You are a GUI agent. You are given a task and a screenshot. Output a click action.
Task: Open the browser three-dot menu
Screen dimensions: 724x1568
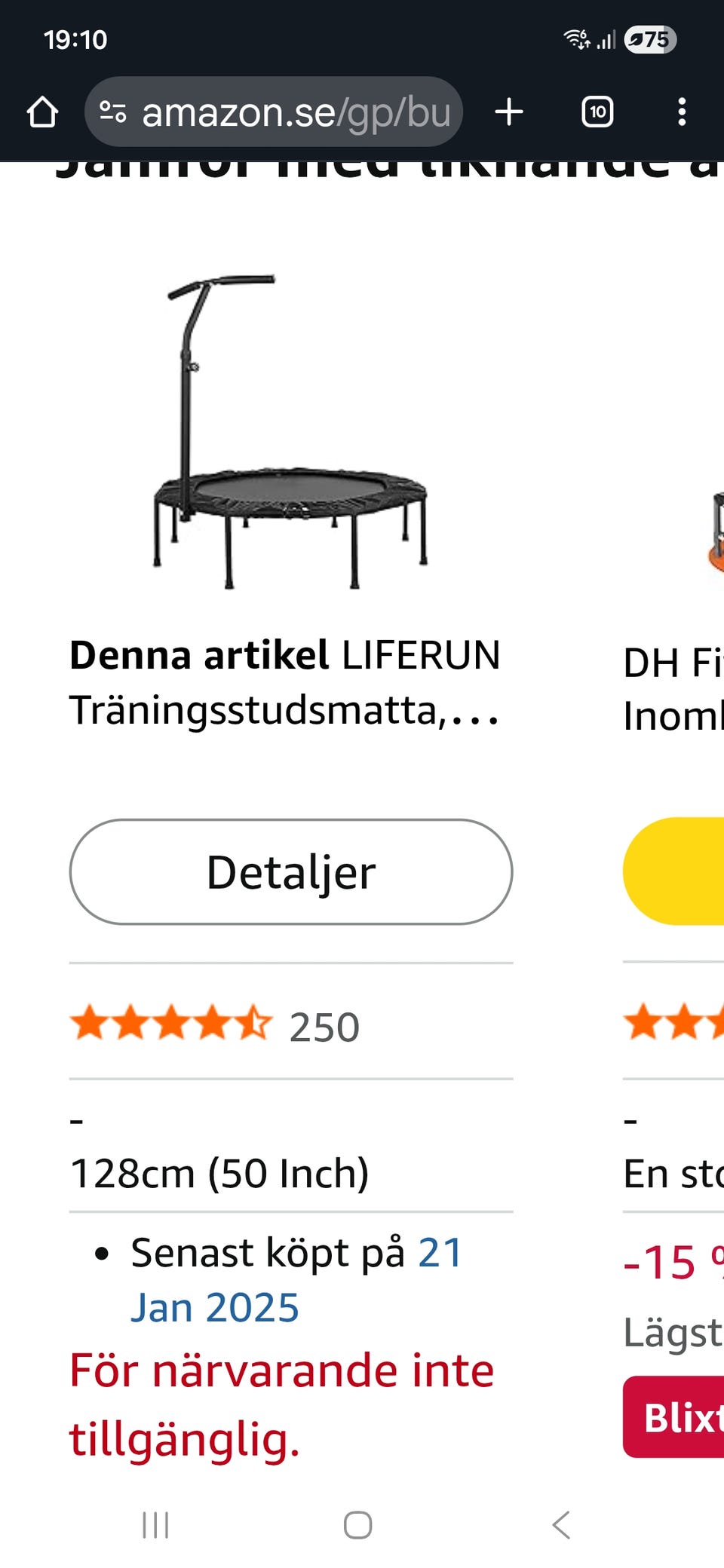(x=683, y=112)
